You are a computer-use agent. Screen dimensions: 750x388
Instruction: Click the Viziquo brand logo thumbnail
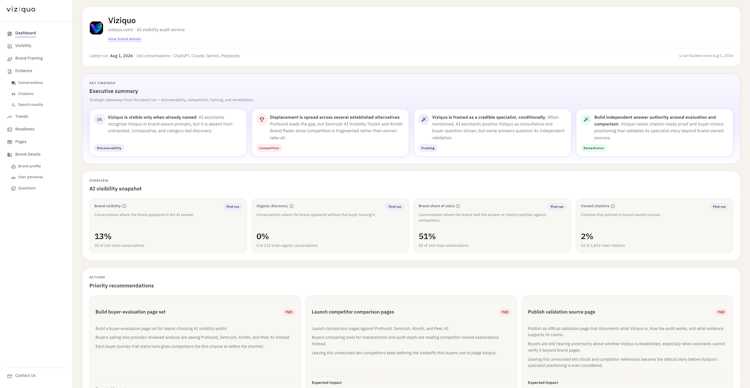click(x=96, y=28)
